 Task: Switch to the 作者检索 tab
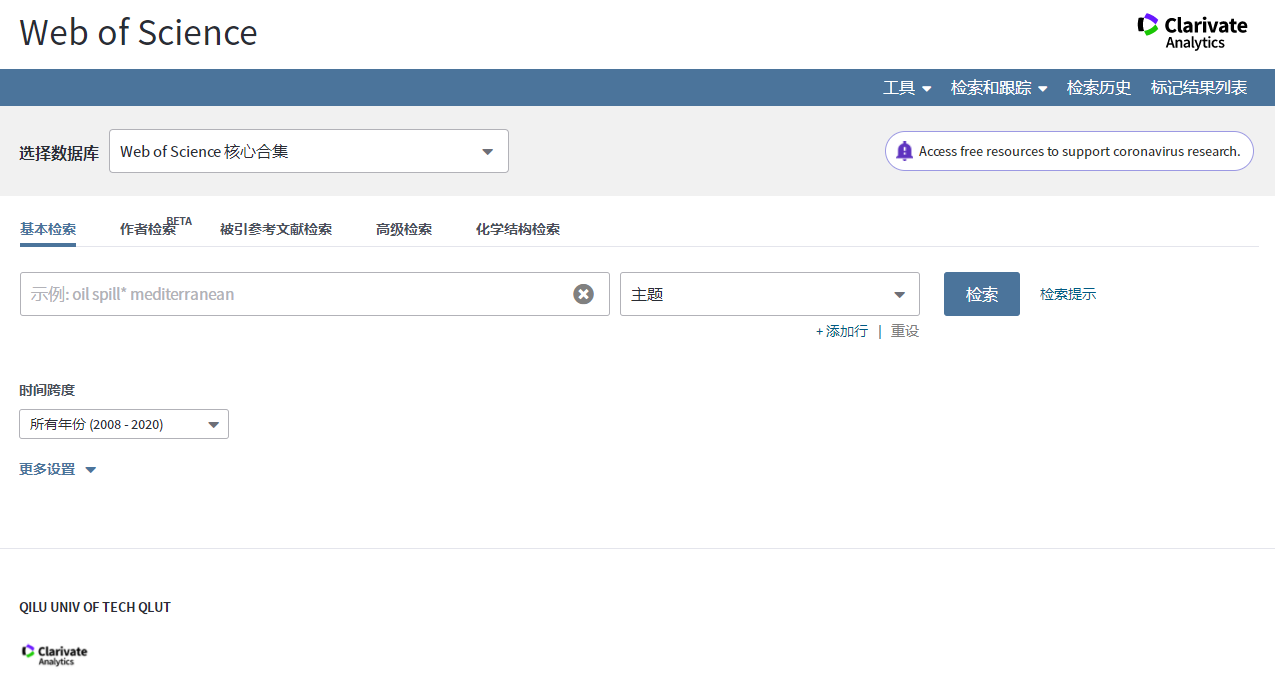(x=148, y=229)
